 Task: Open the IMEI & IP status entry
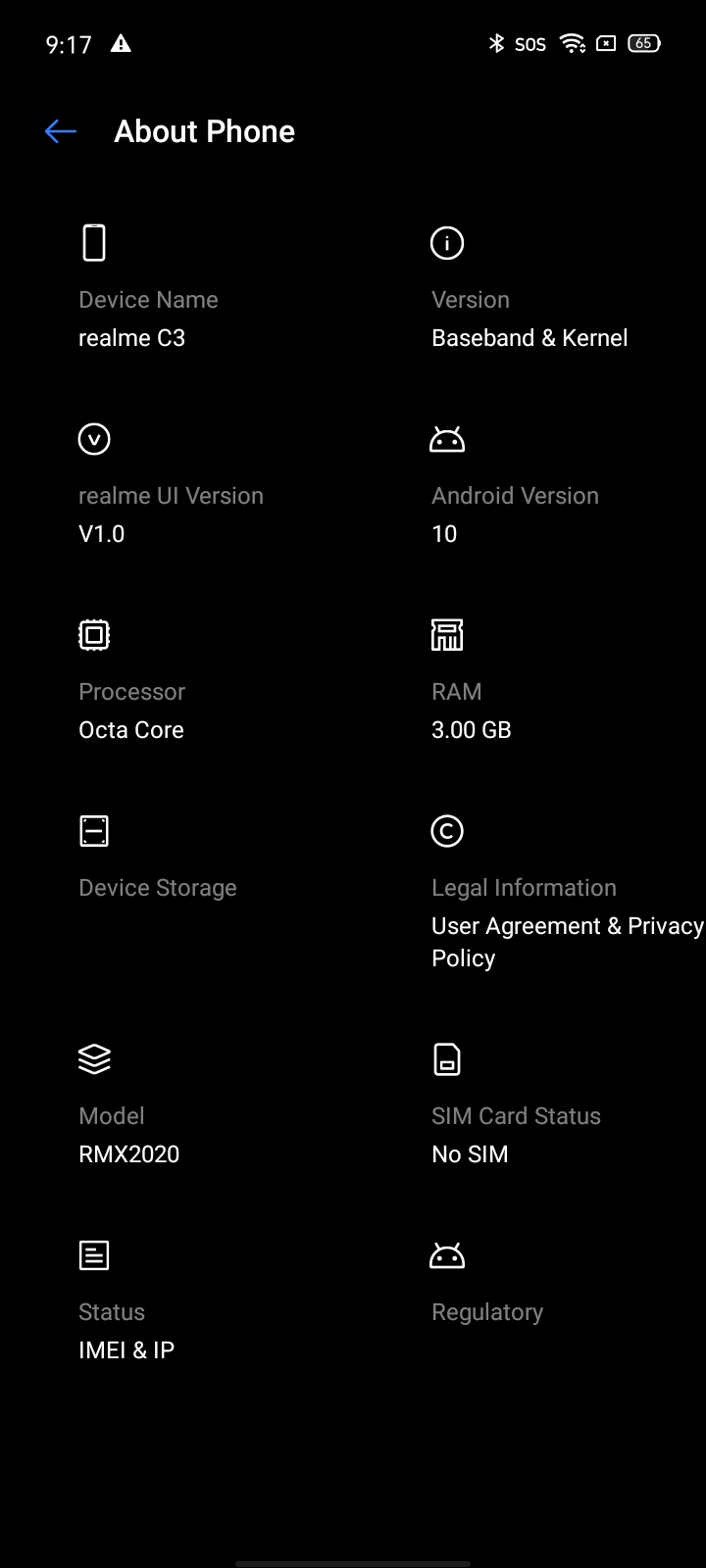click(x=126, y=1350)
